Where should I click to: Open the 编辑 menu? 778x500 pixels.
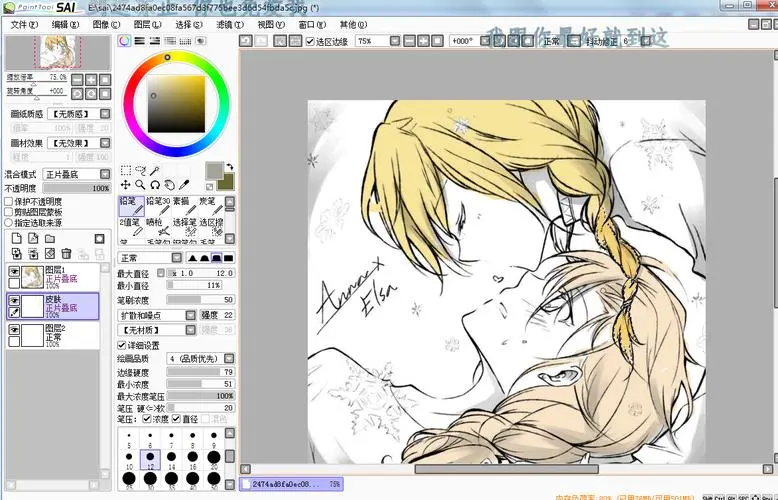(65, 24)
